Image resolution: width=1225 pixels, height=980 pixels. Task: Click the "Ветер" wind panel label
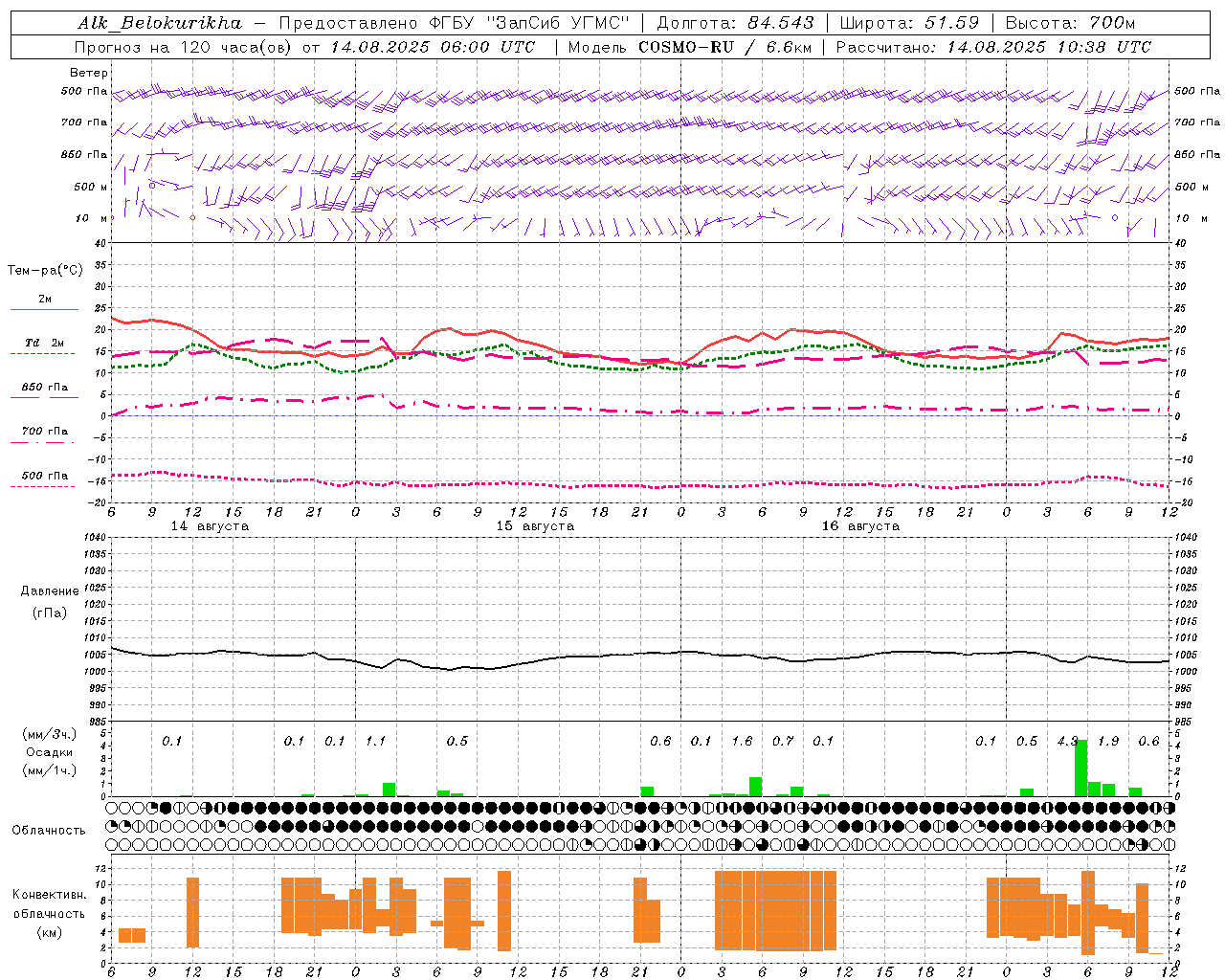coord(89,73)
